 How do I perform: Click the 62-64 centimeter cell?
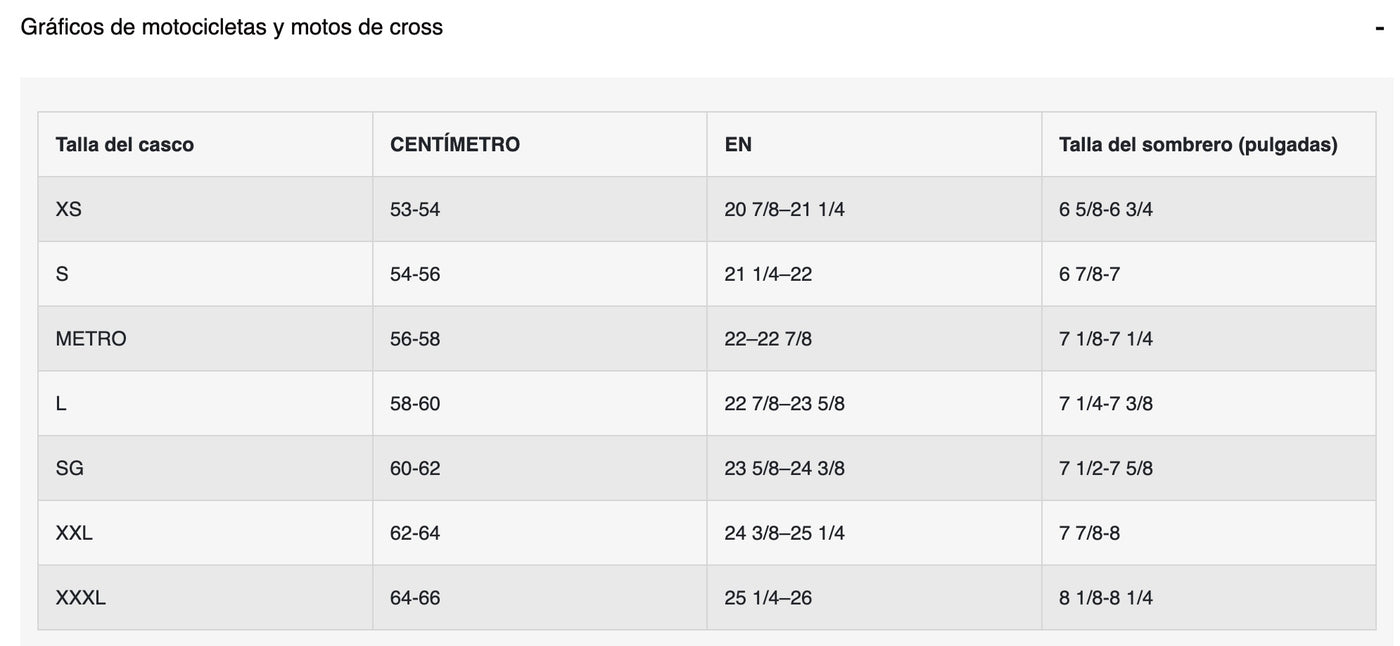pyautogui.click(x=415, y=533)
